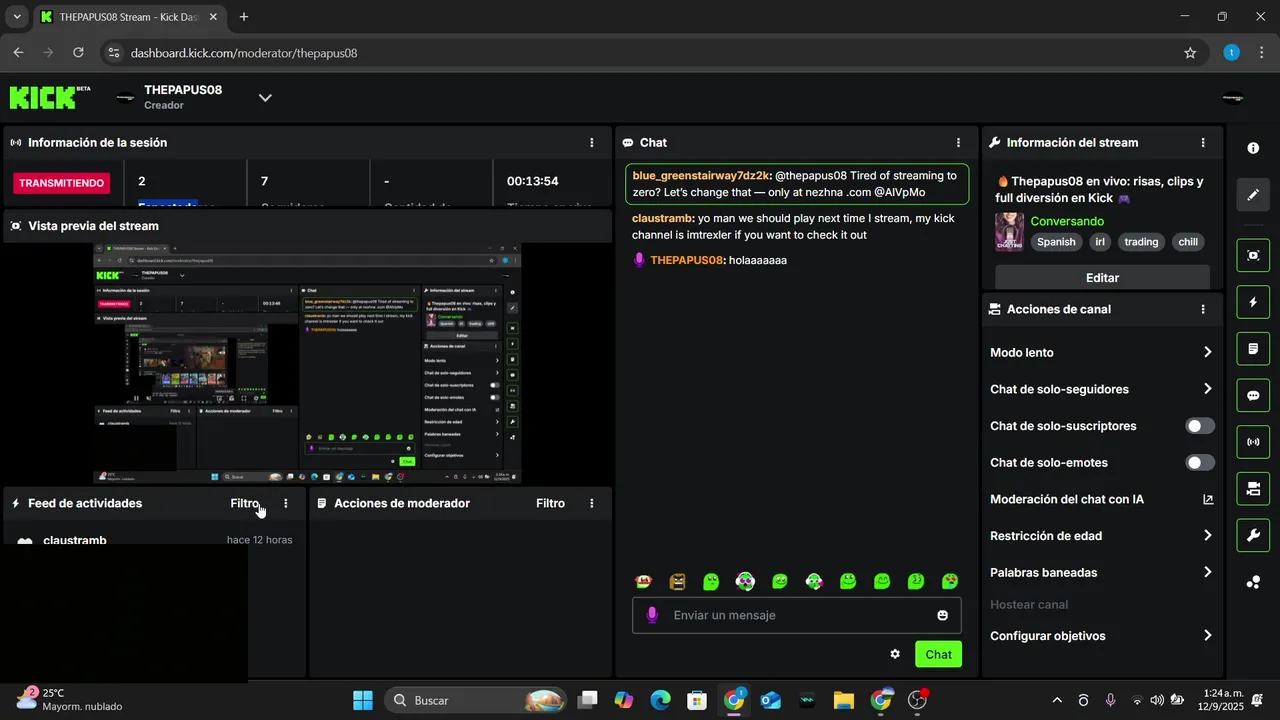Screen dimensions: 1280x720
Task: Click the TRANSMITIENDO status badge
Action: click(x=62, y=183)
